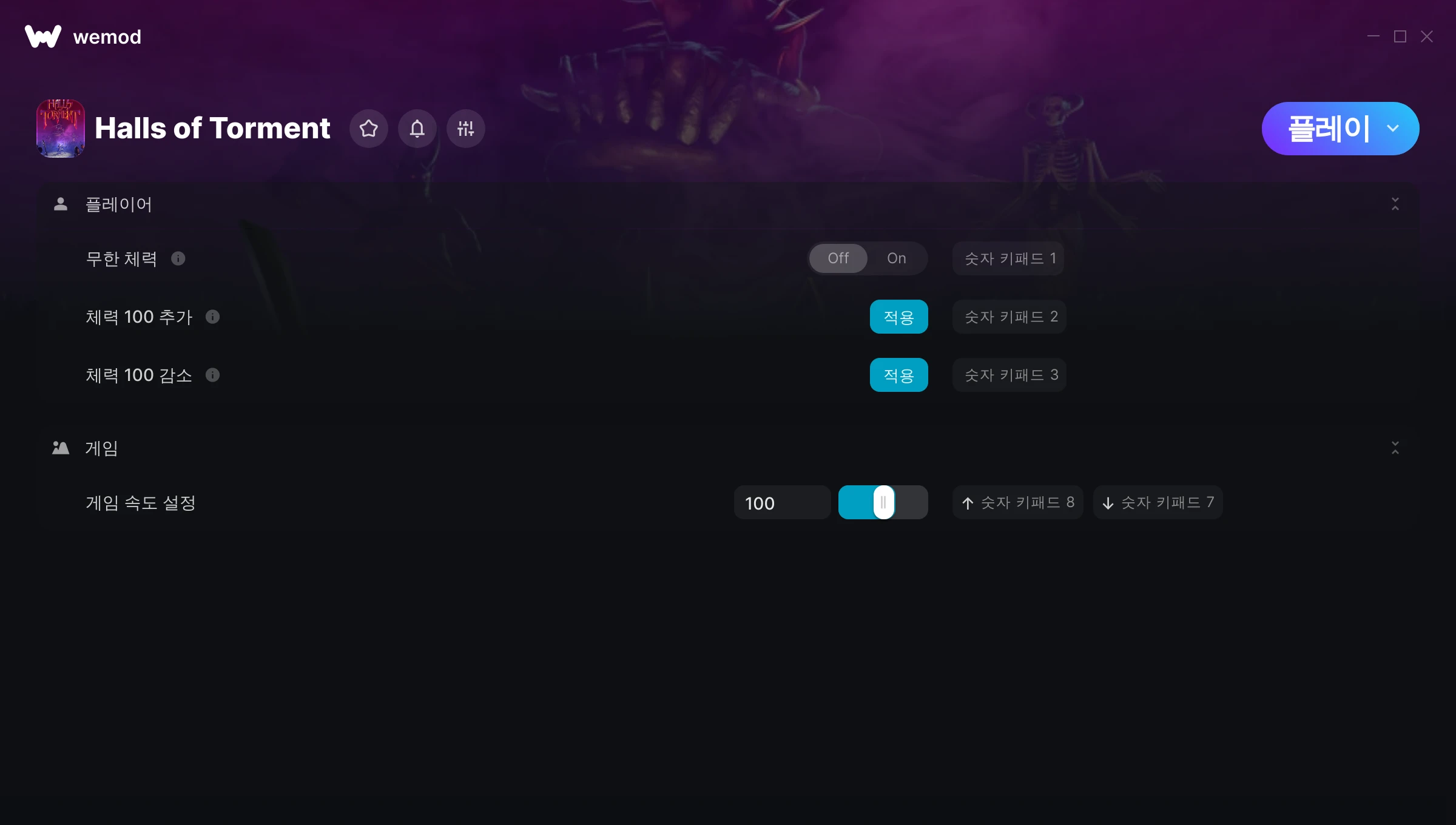Image resolution: width=1456 pixels, height=825 pixels.
Task: Change the speed increase 숫자 키패드 8 hotkey
Action: click(x=1017, y=502)
